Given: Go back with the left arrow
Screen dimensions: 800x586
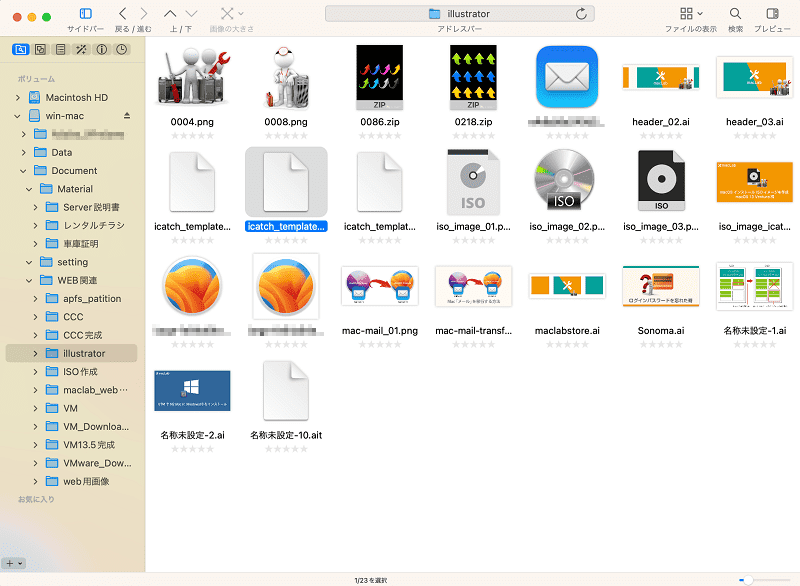Looking at the screenshot, I should (x=122, y=14).
